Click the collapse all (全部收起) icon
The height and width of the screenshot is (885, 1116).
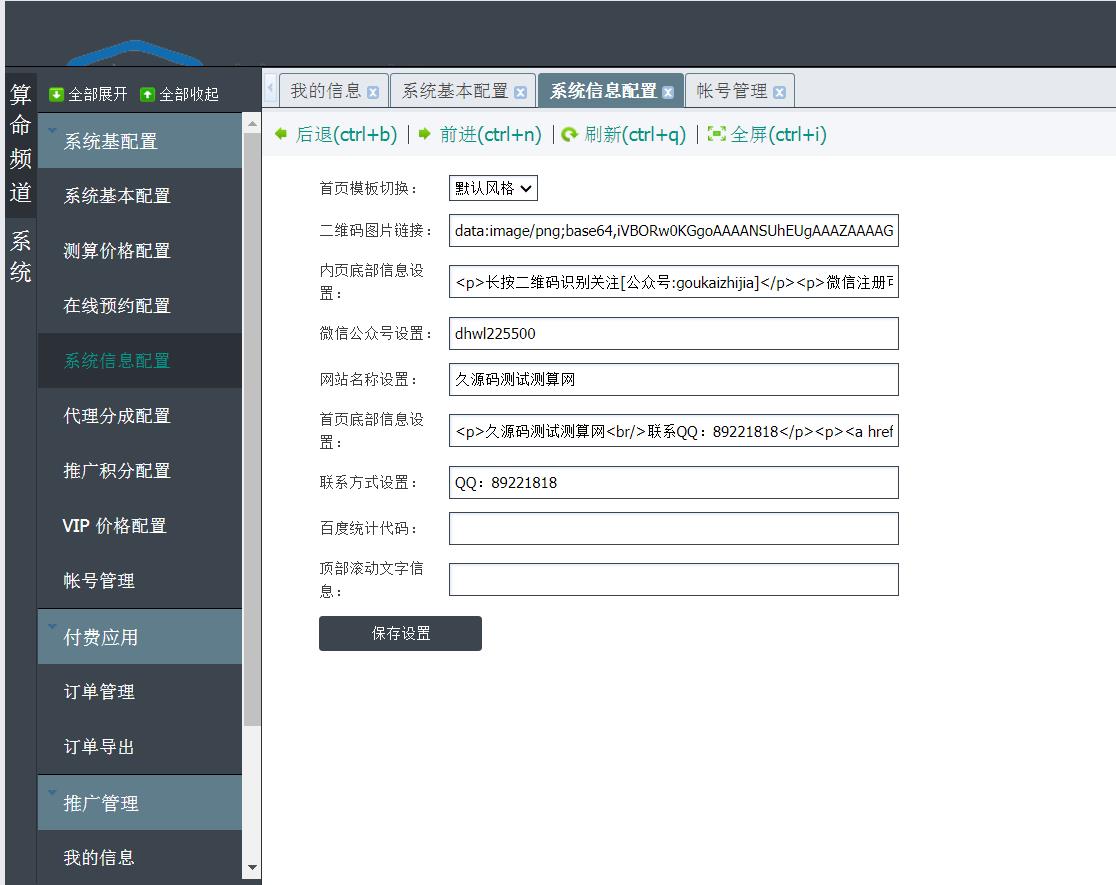tap(148, 94)
